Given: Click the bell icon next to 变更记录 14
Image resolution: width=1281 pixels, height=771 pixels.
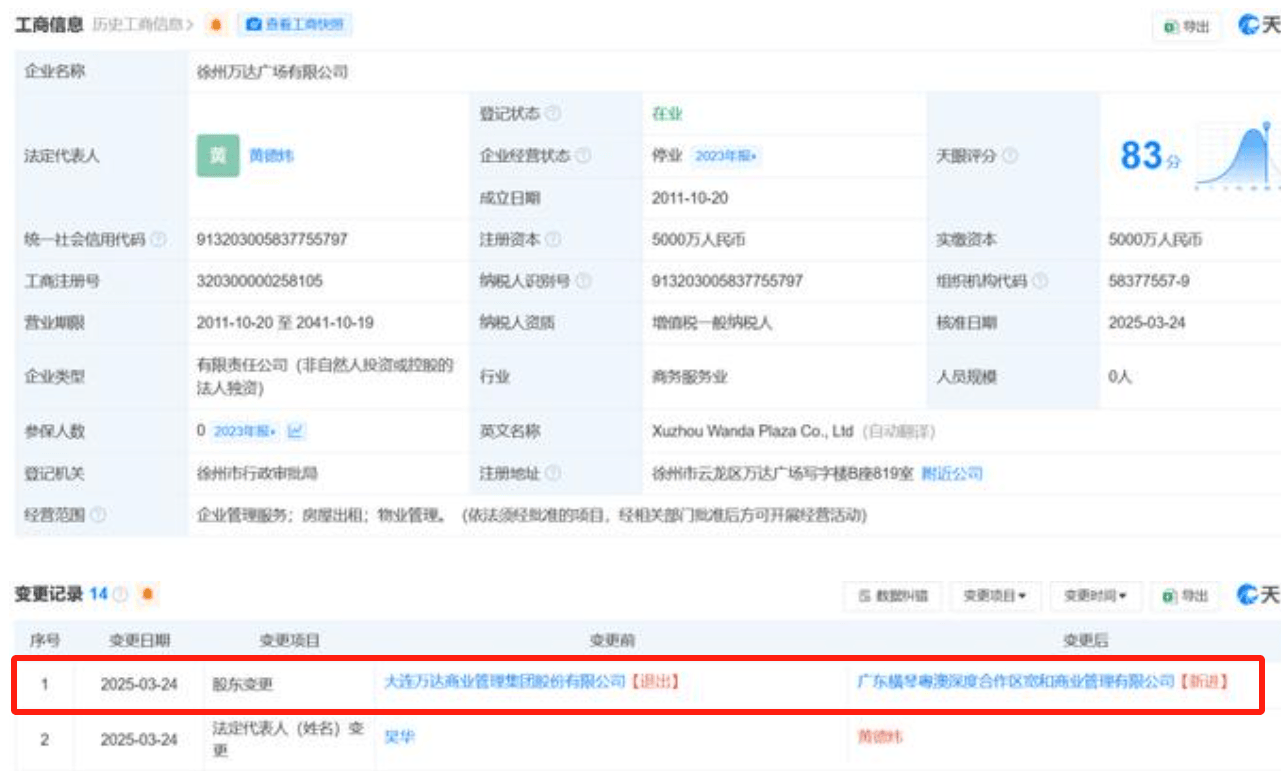Looking at the screenshot, I should click(148, 594).
